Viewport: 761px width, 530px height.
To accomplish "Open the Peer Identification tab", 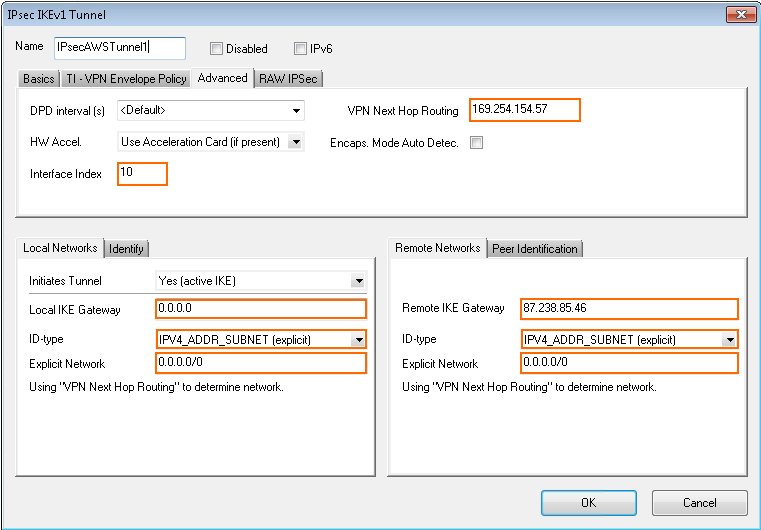I will (x=535, y=249).
